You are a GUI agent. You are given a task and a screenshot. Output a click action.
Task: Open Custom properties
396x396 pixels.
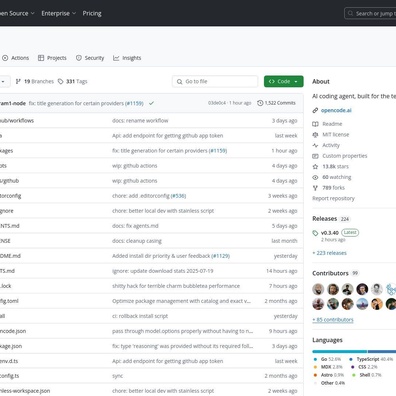[x=345, y=156]
